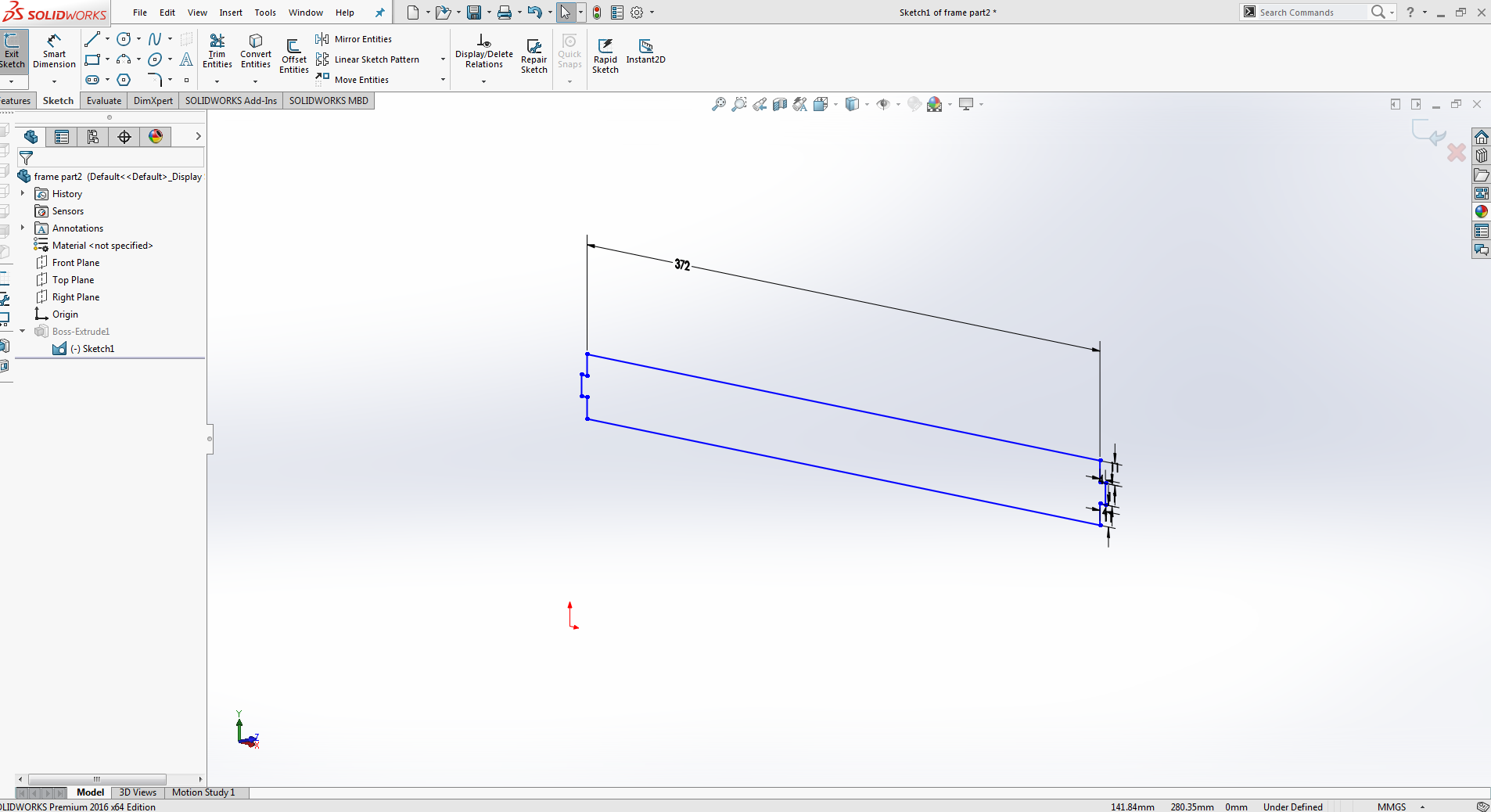Select Front Plane in the feature tree
1491x812 pixels.
click(x=76, y=262)
